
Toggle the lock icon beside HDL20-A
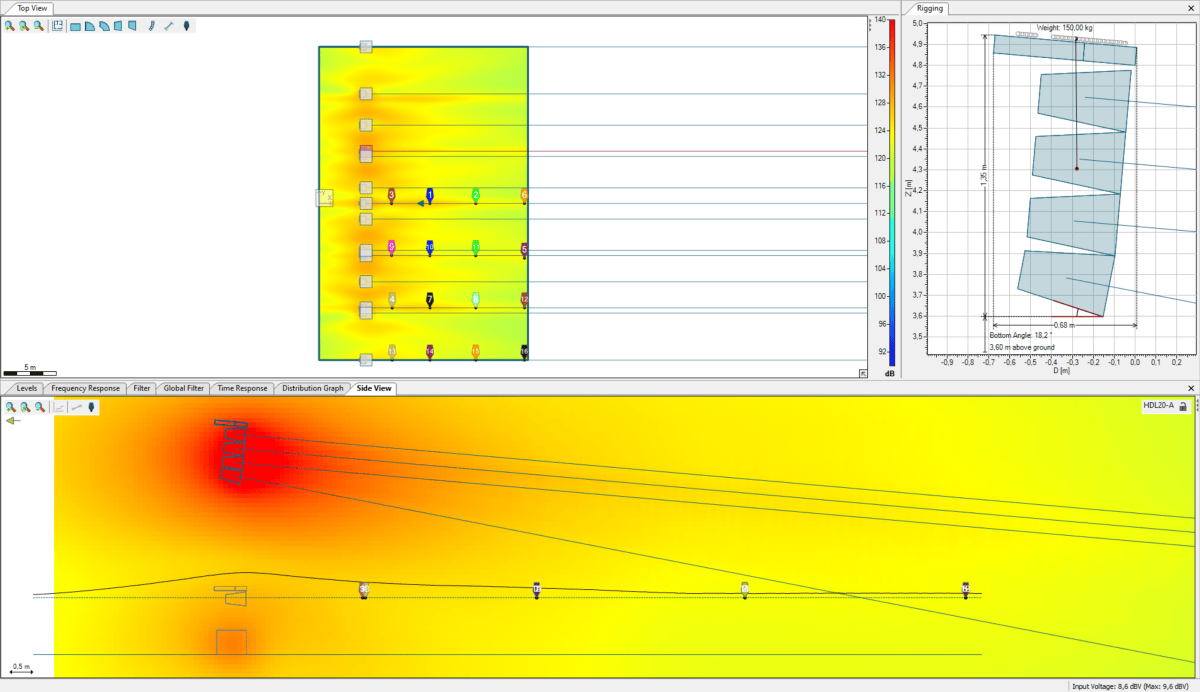click(1183, 406)
